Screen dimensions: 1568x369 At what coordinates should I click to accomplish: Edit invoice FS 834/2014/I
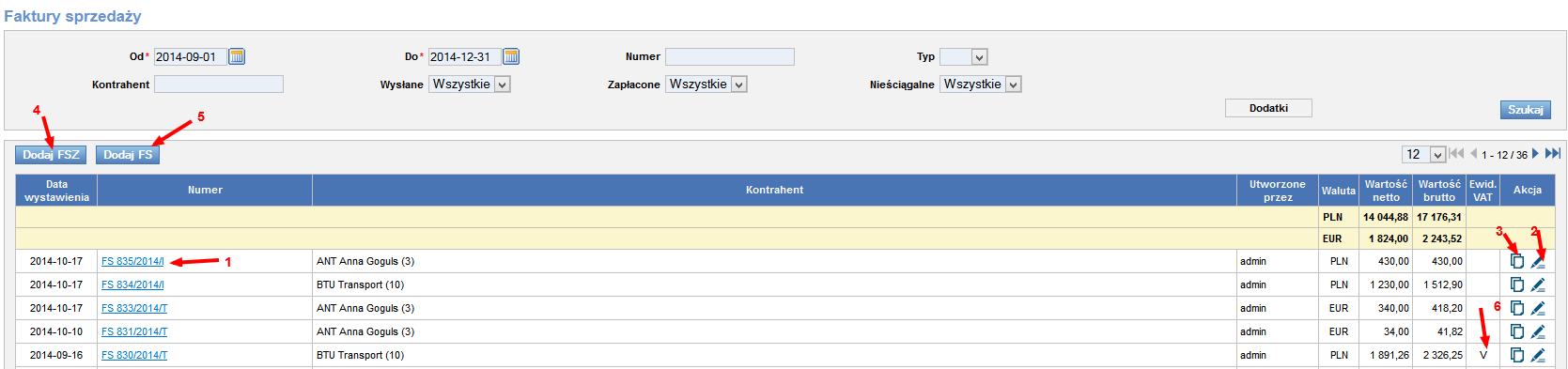click(x=1538, y=284)
